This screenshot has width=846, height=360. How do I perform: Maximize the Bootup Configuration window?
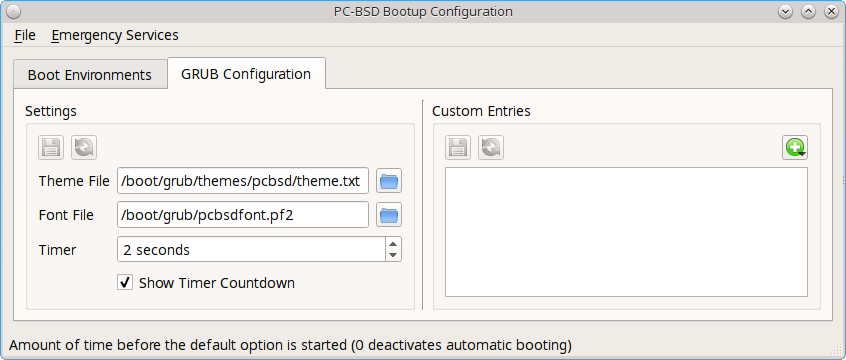pyautogui.click(x=808, y=11)
